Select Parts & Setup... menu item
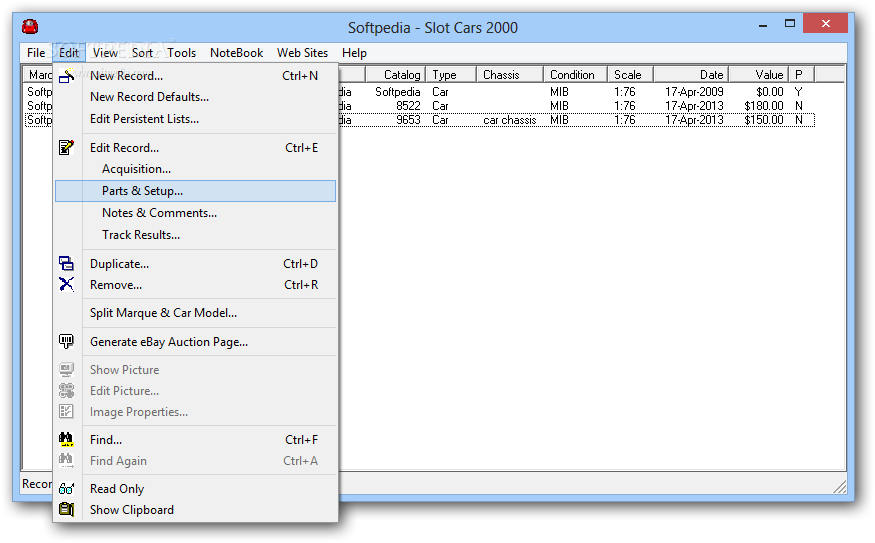This screenshot has width=875, height=543. tap(195, 191)
